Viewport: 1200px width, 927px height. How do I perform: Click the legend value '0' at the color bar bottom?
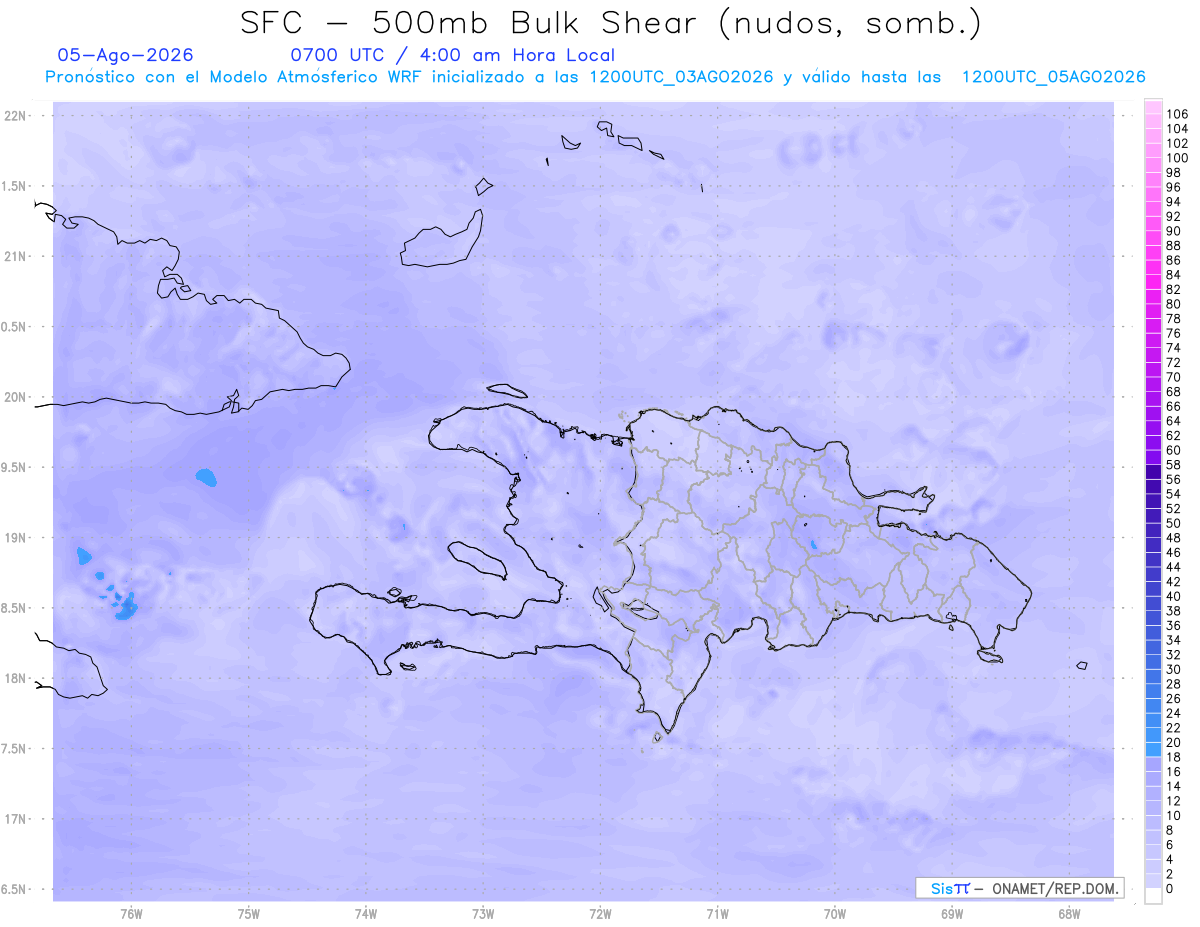coord(1169,889)
